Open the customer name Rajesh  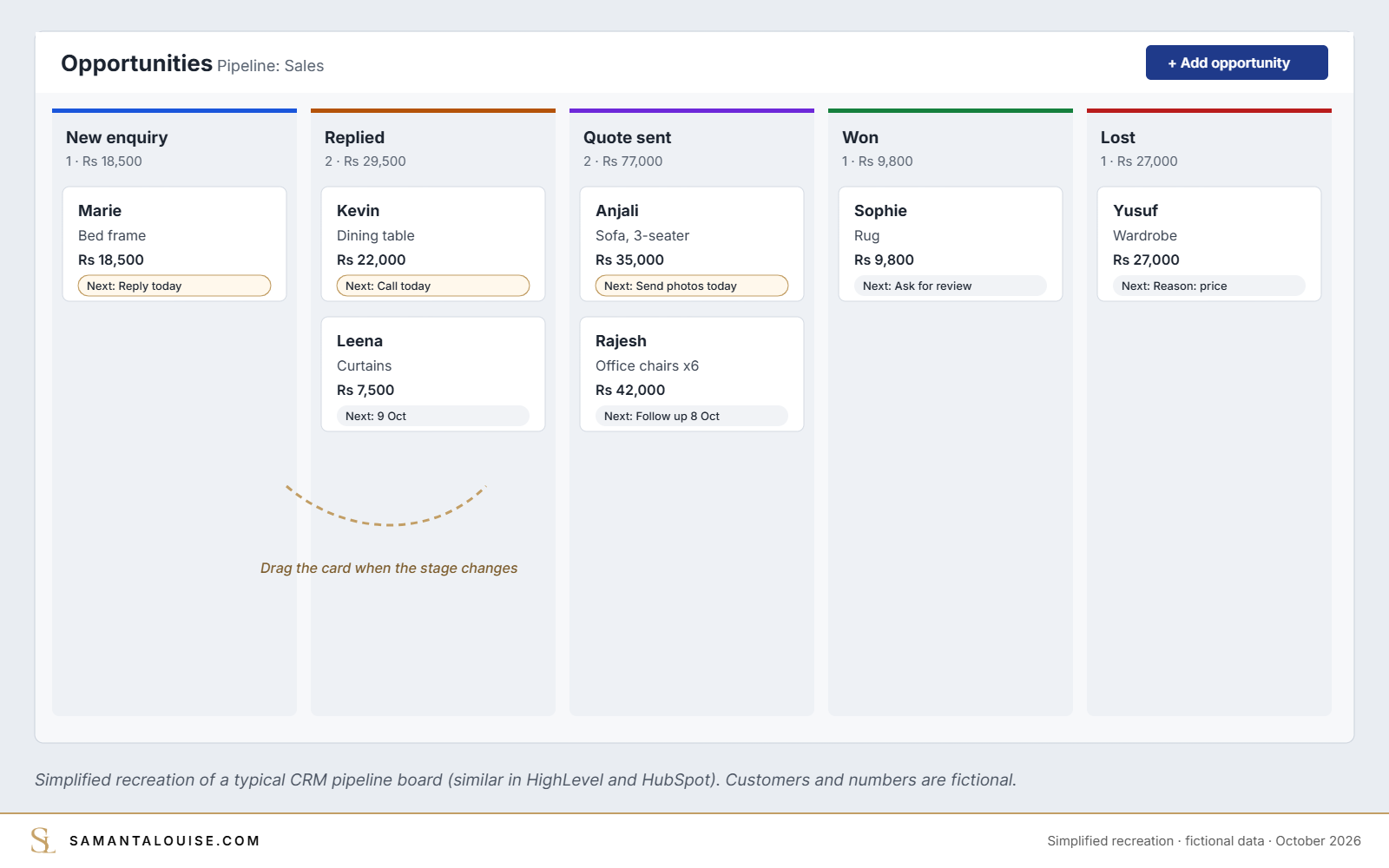tap(621, 341)
